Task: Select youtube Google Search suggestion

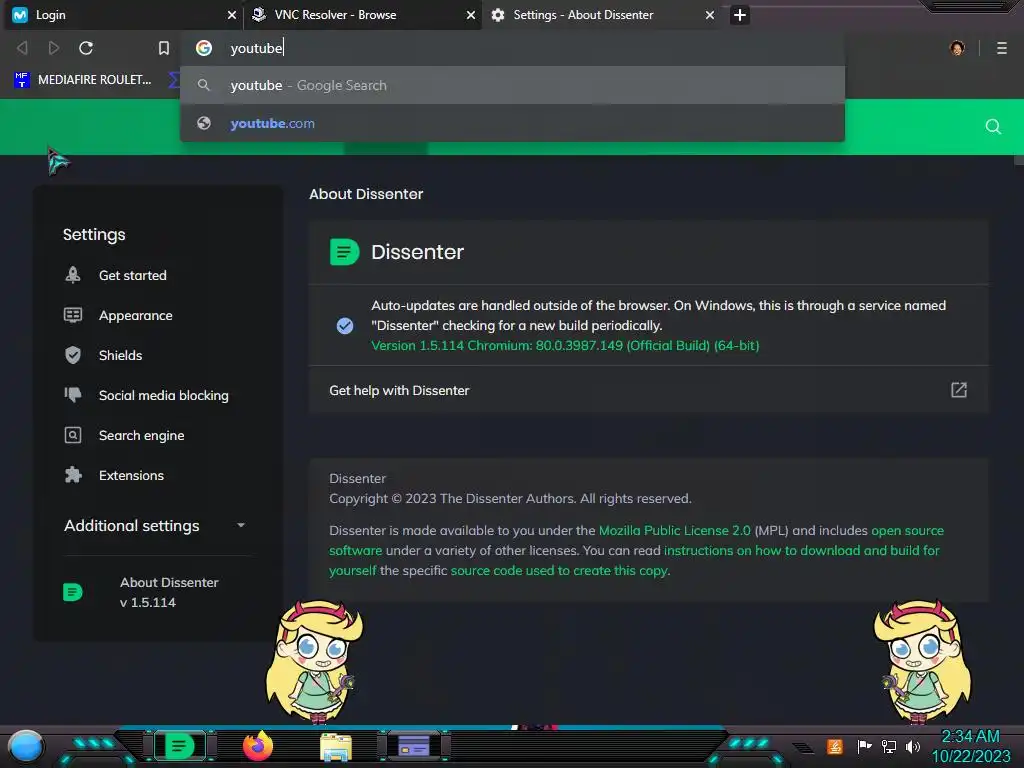Action: [512, 86]
